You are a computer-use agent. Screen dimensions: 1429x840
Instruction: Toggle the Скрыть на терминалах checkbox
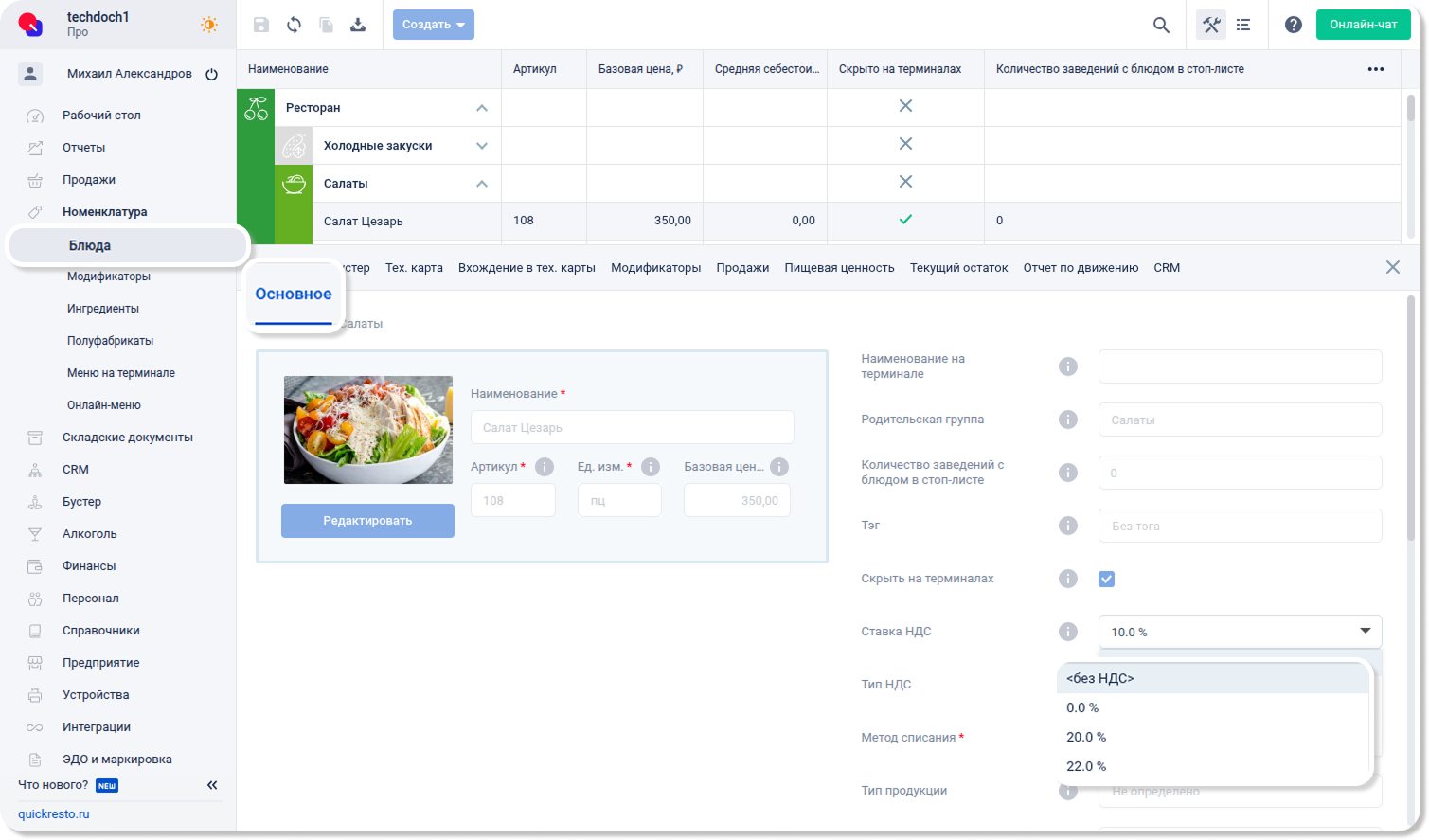(x=1106, y=579)
